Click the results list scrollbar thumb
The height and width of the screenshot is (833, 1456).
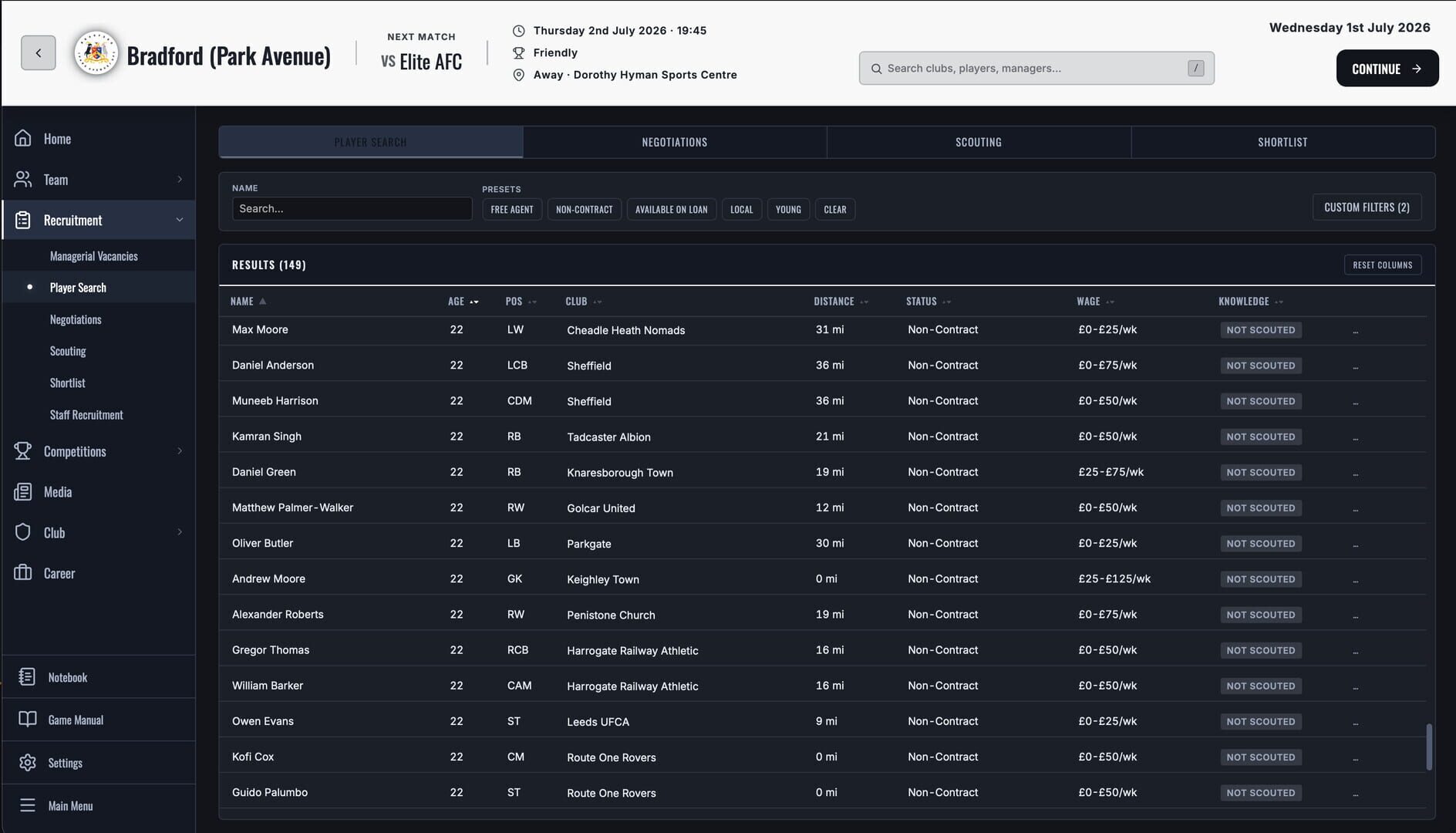1429,747
